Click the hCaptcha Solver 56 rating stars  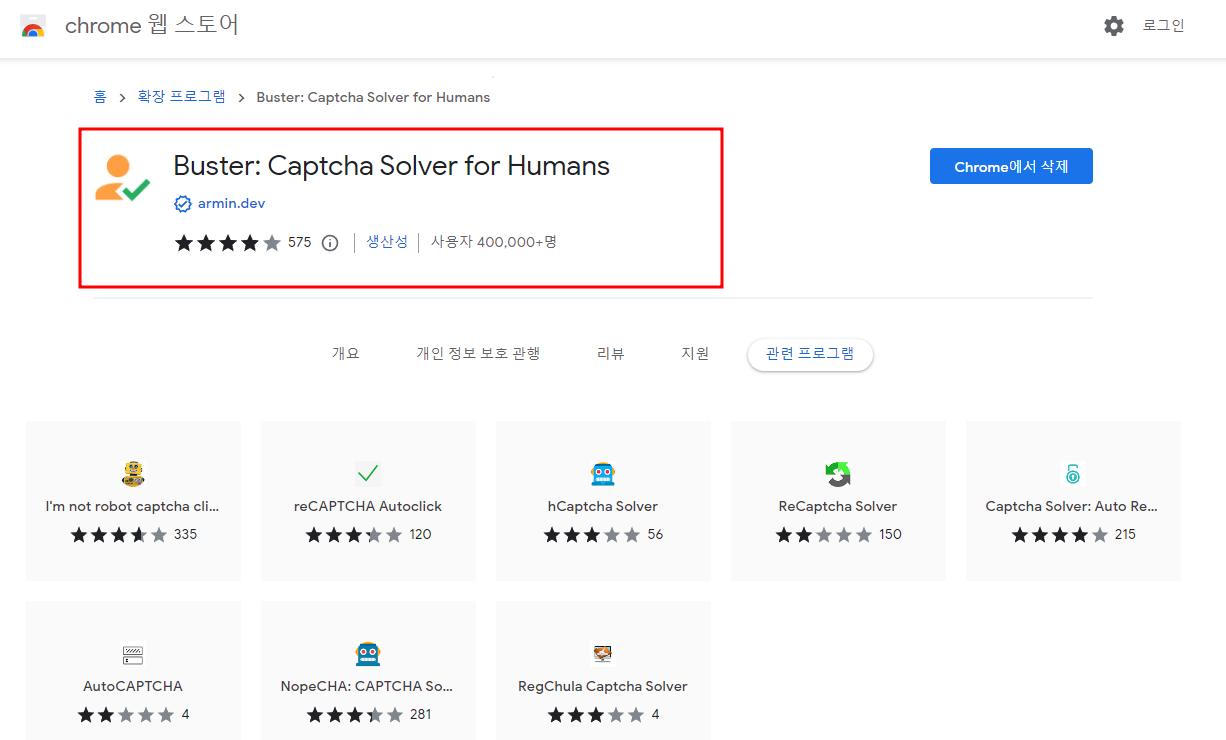[x=592, y=535]
